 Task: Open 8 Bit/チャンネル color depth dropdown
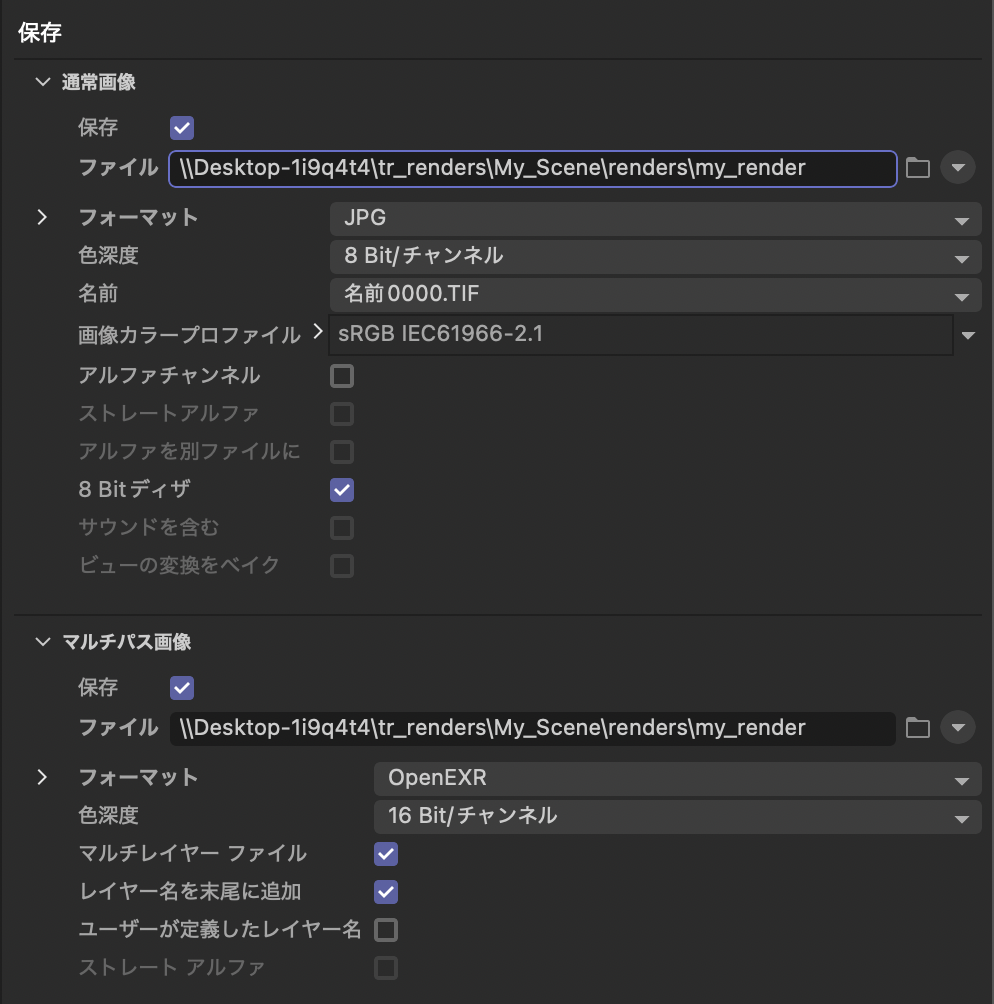[x=655, y=256]
